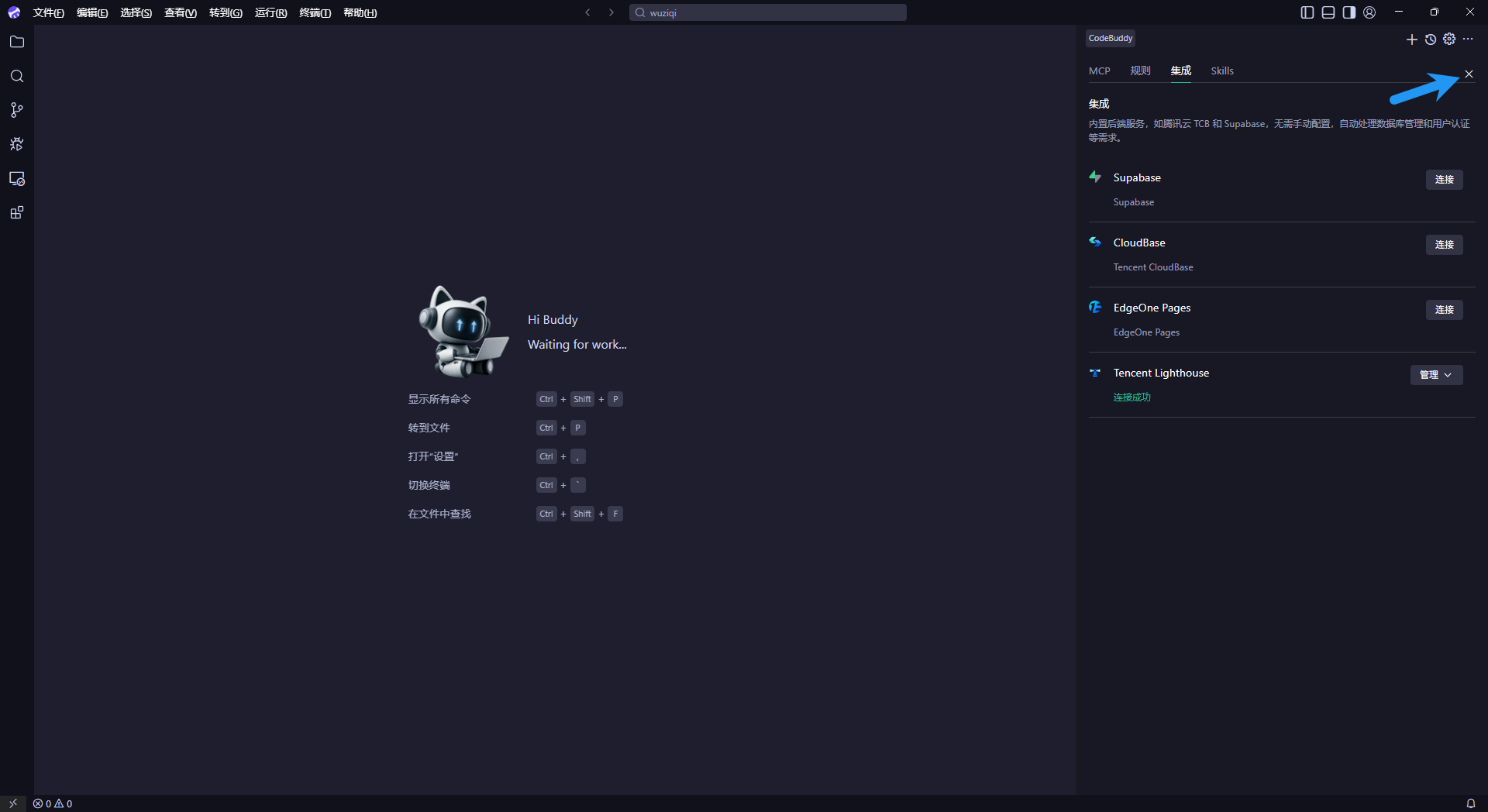Toggle the primary side bar layout icon

point(1307,12)
